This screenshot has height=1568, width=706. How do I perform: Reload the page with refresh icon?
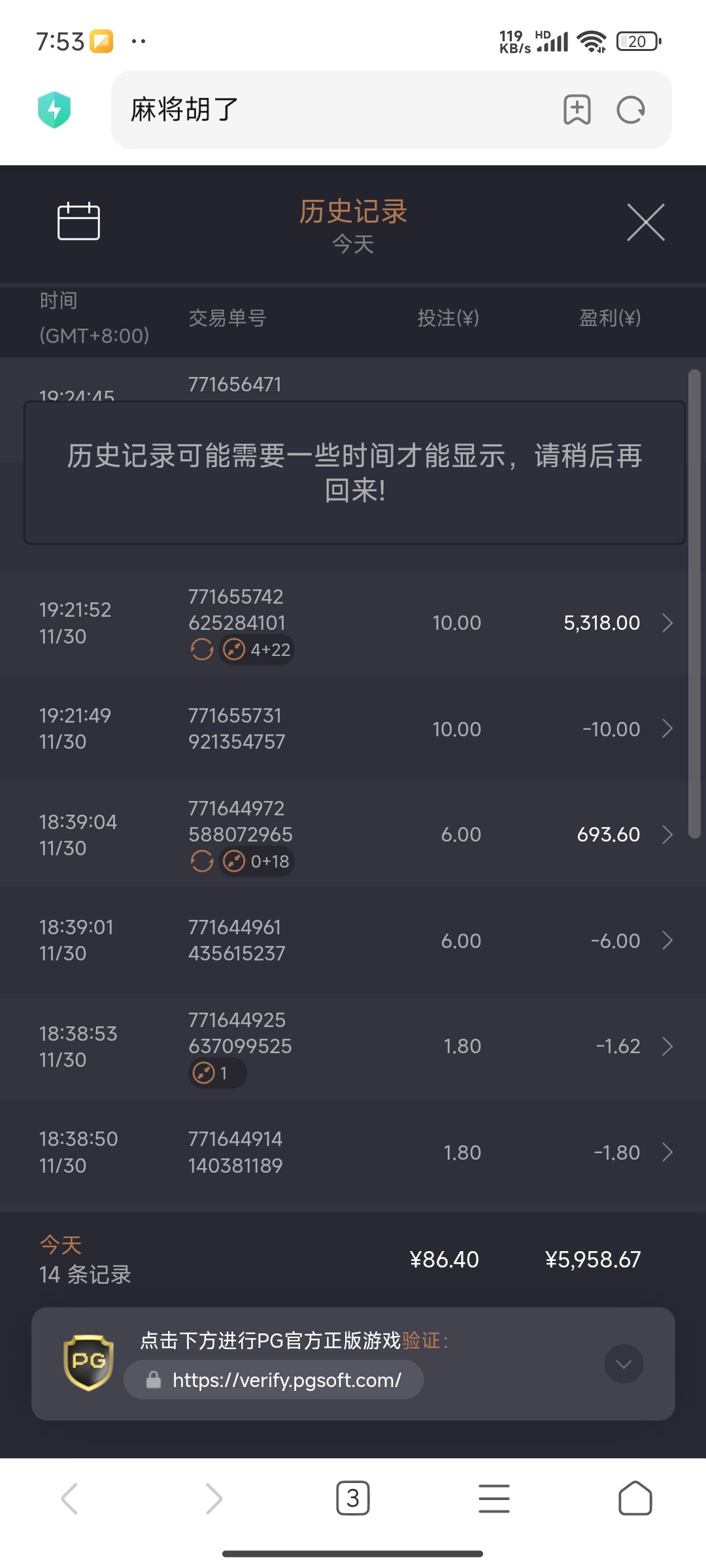[x=631, y=110]
